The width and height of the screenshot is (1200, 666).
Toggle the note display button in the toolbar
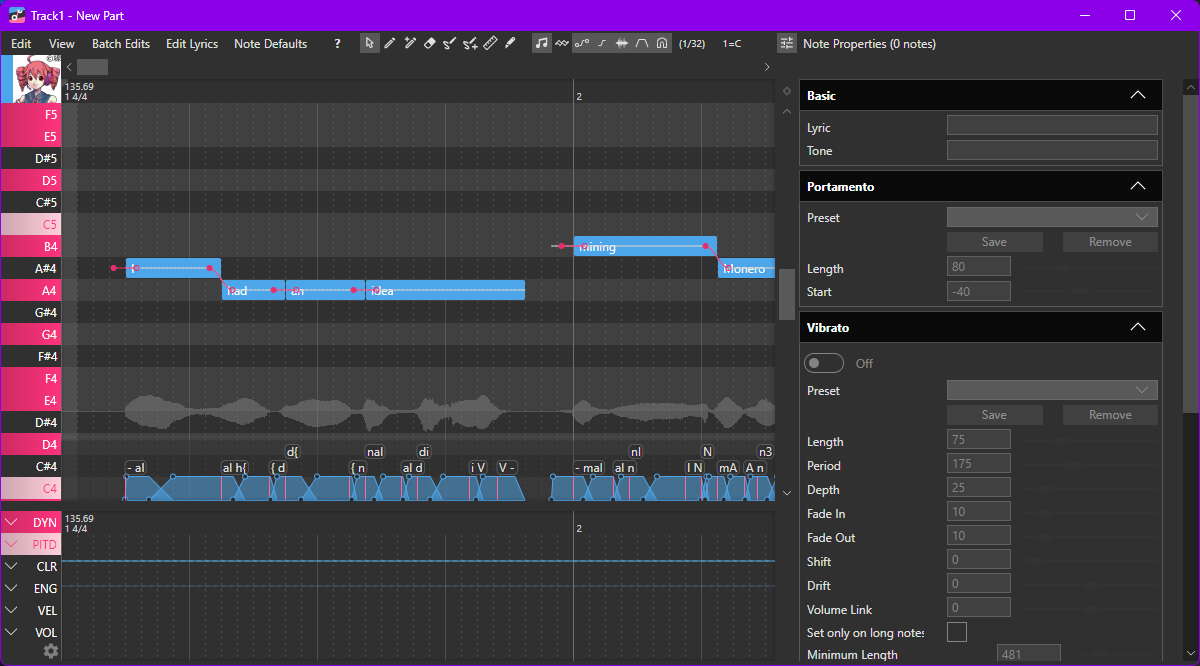pos(541,43)
